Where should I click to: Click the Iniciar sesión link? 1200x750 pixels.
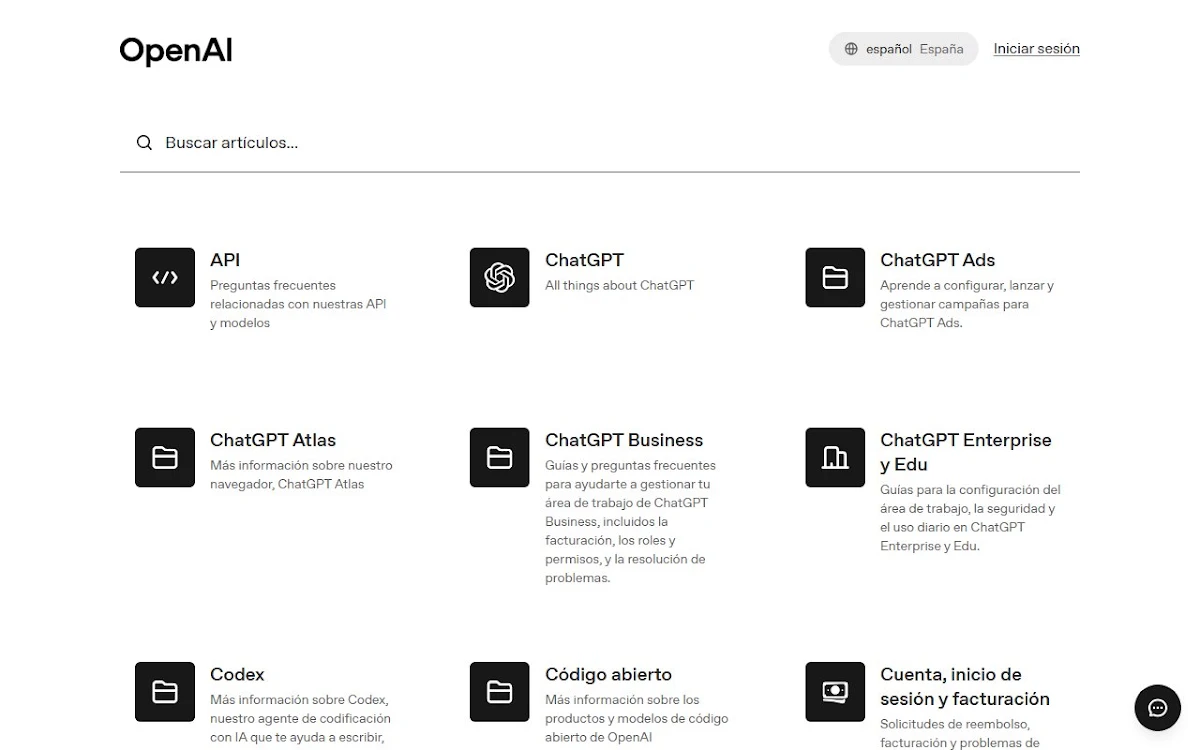[1036, 49]
